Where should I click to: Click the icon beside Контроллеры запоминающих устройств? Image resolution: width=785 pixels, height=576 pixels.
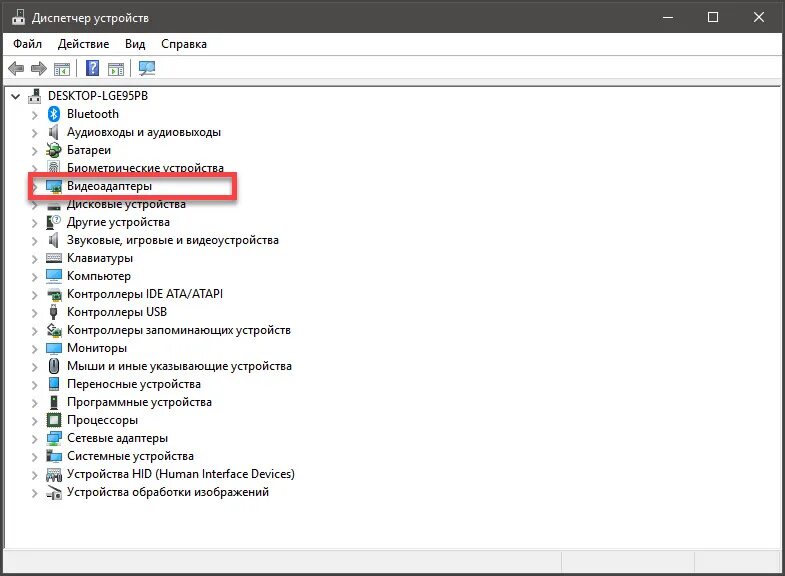pos(54,330)
